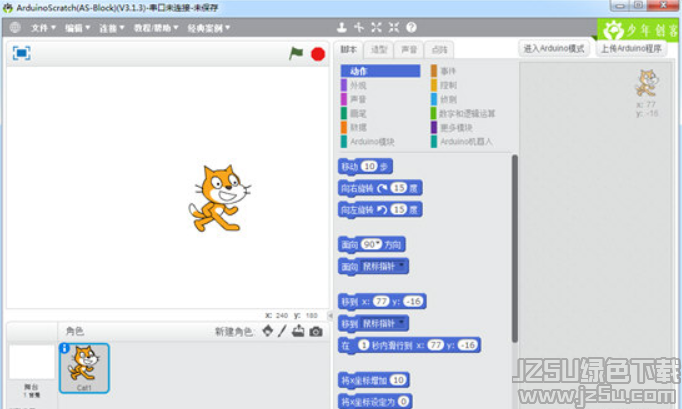The height and width of the screenshot is (409, 682).
Task: Click the value 10 in 将x坐标增加 block
Action: click(398, 380)
